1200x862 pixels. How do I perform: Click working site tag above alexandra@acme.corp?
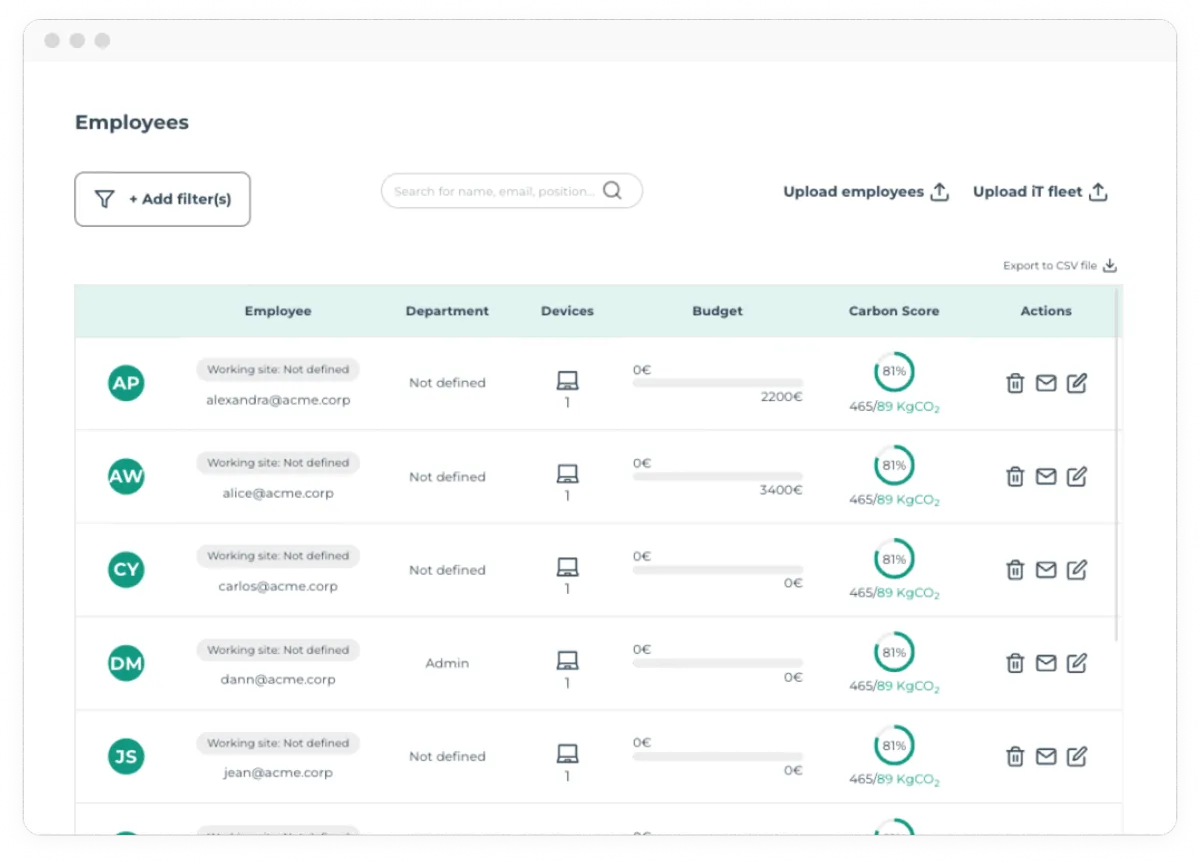point(278,369)
